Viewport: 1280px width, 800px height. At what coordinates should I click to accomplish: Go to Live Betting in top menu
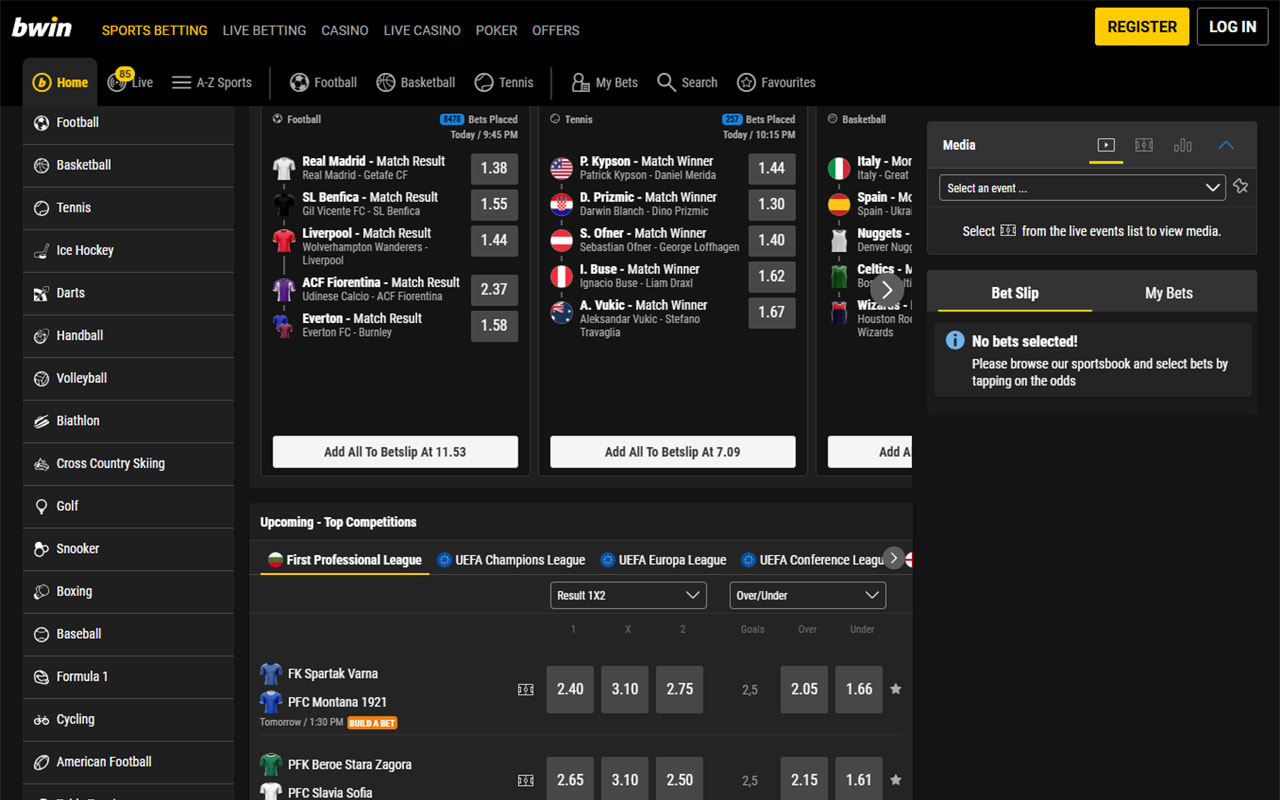pos(264,30)
